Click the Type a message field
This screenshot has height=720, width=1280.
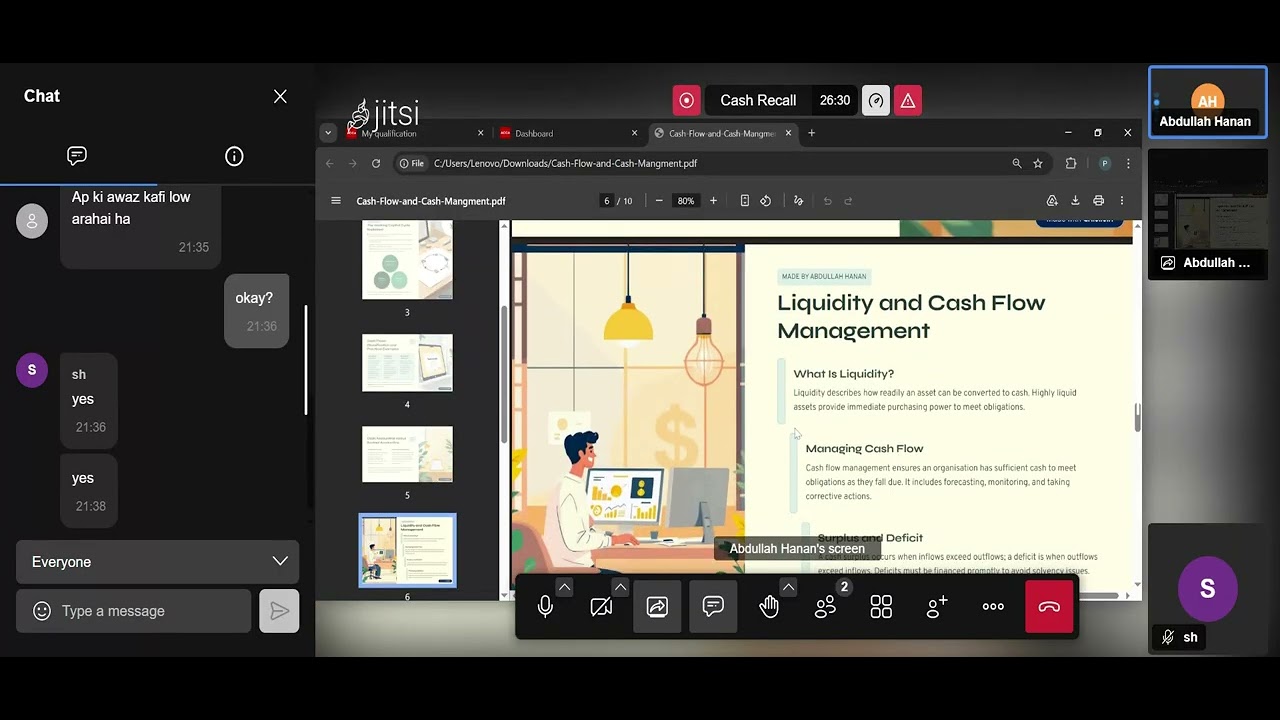pyautogui.click(x=134, y=611)
